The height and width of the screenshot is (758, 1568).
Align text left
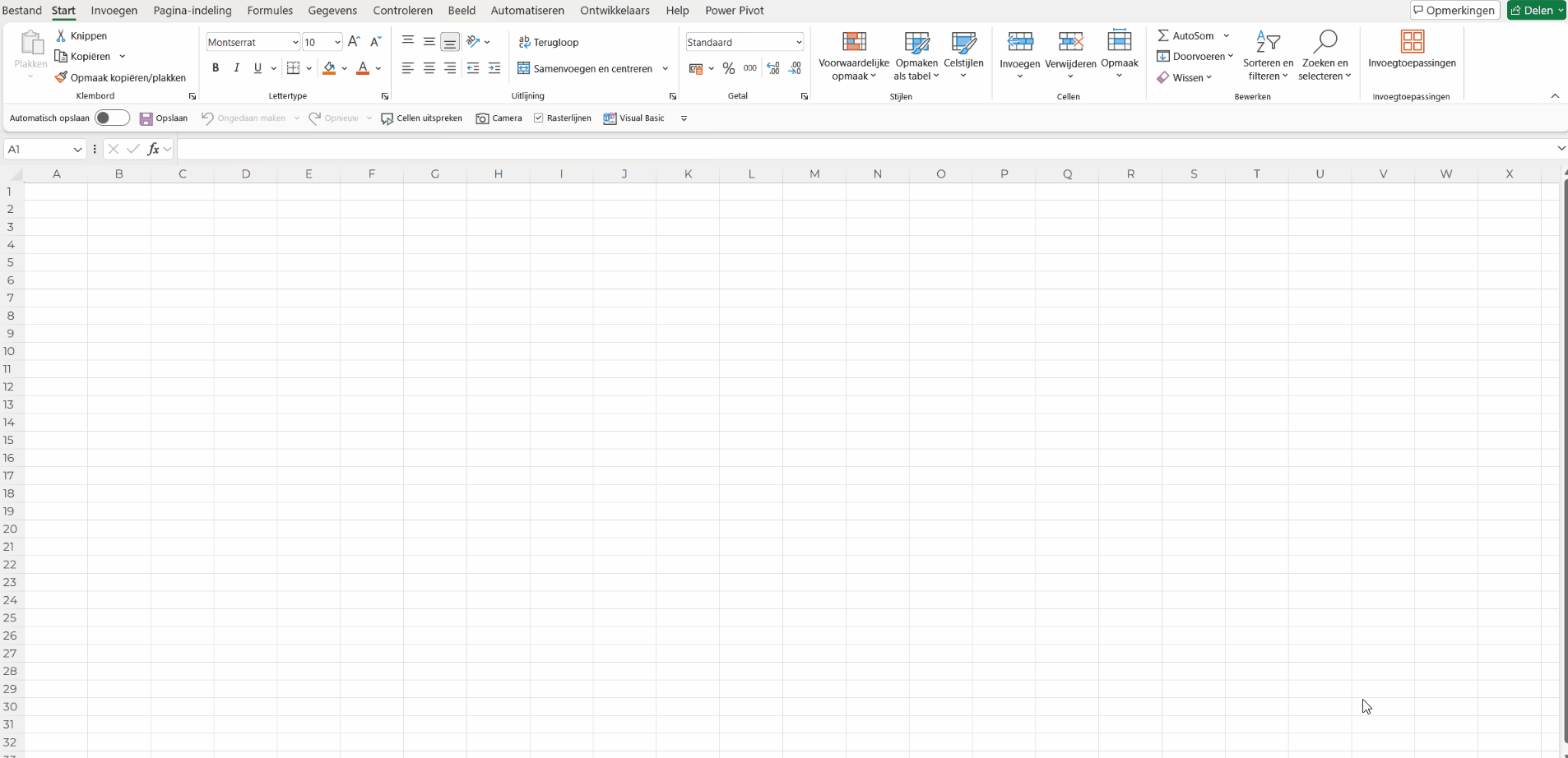click(x=408, y=68)
